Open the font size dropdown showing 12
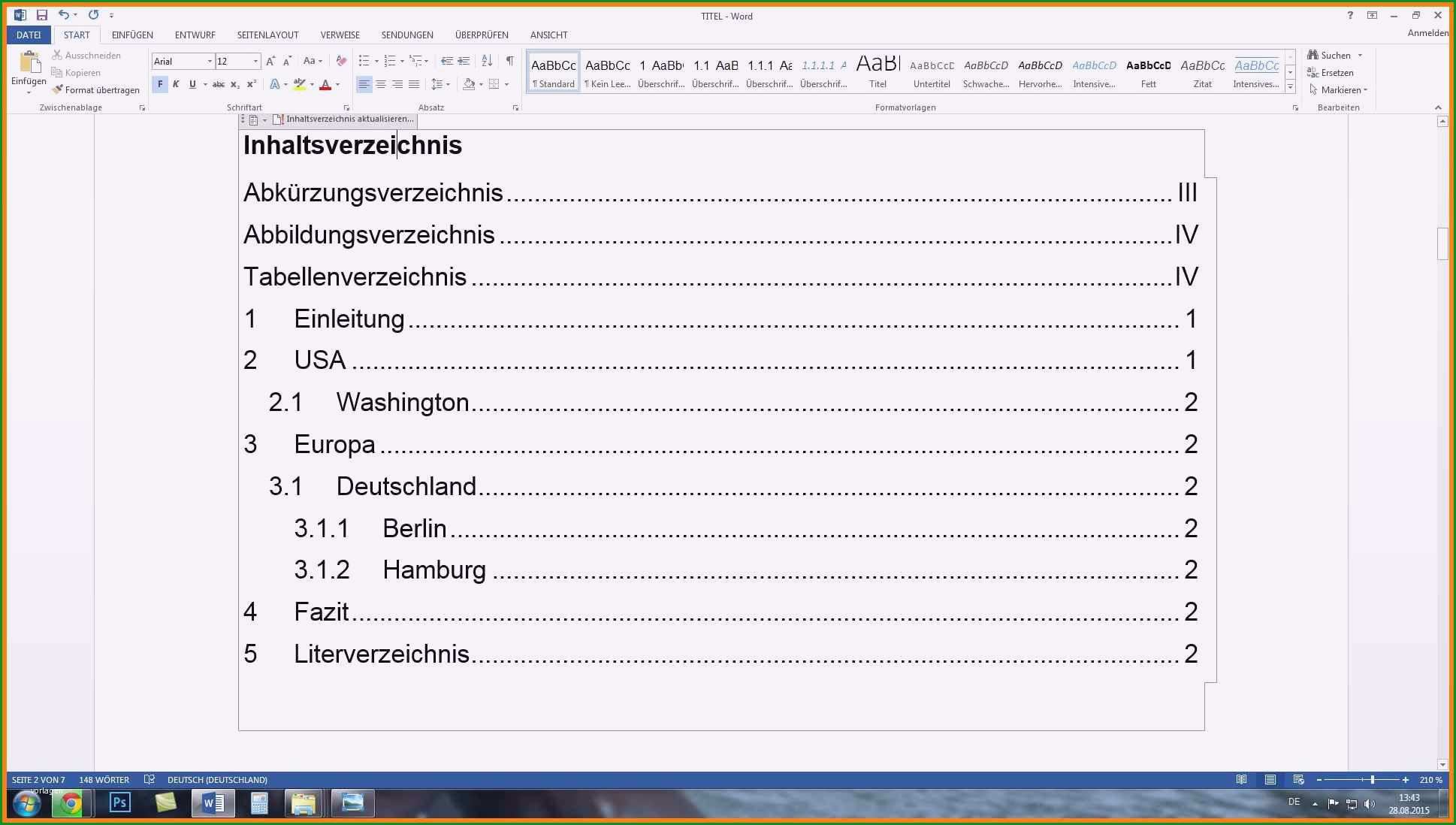The height and width of the screenshot is (825, 1456). pyautogui.click(x=256, y=61)
